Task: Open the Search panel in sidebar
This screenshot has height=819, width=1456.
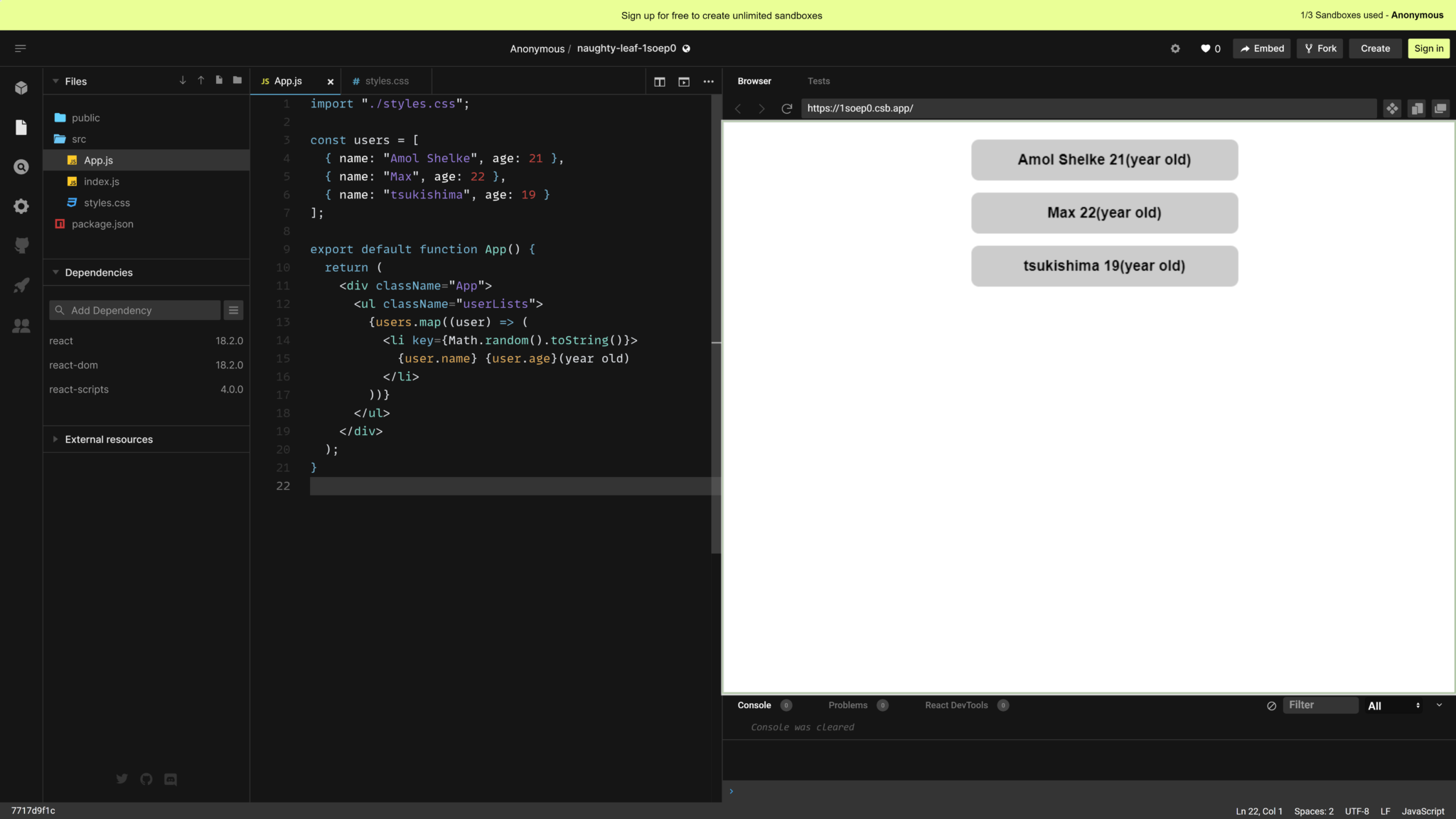Action: pyautogui.click(x=21, y=166)
